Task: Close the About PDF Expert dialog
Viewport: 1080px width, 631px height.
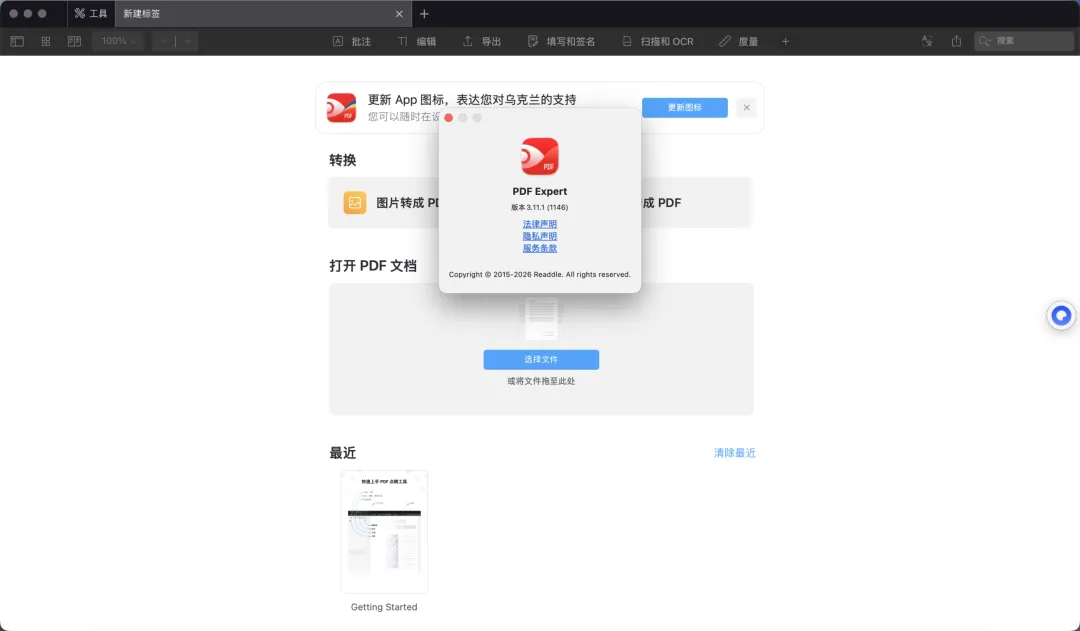Action: click(x=448, y=118)
